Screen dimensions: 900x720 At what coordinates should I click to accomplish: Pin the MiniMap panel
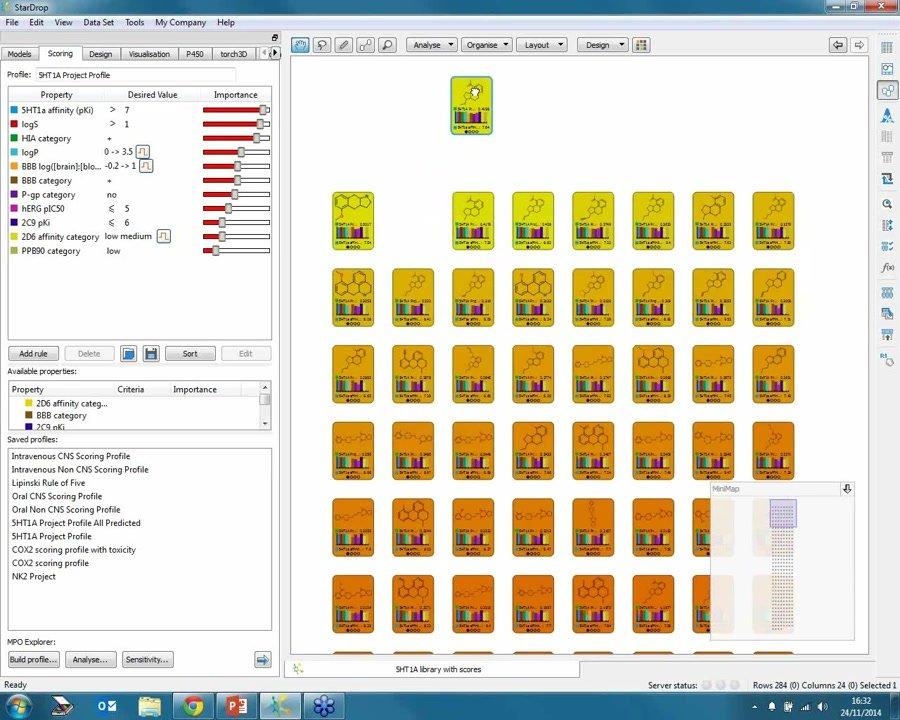[x=846, y=488]
